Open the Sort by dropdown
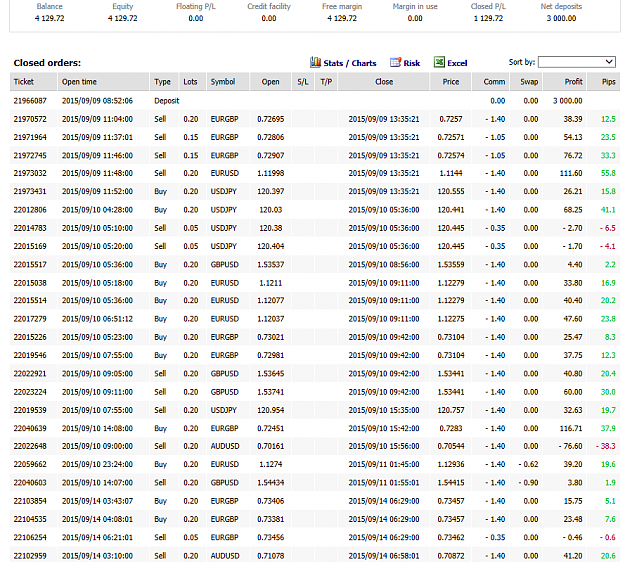The width and height of the screenshot is (625, 562). [576, 62]
